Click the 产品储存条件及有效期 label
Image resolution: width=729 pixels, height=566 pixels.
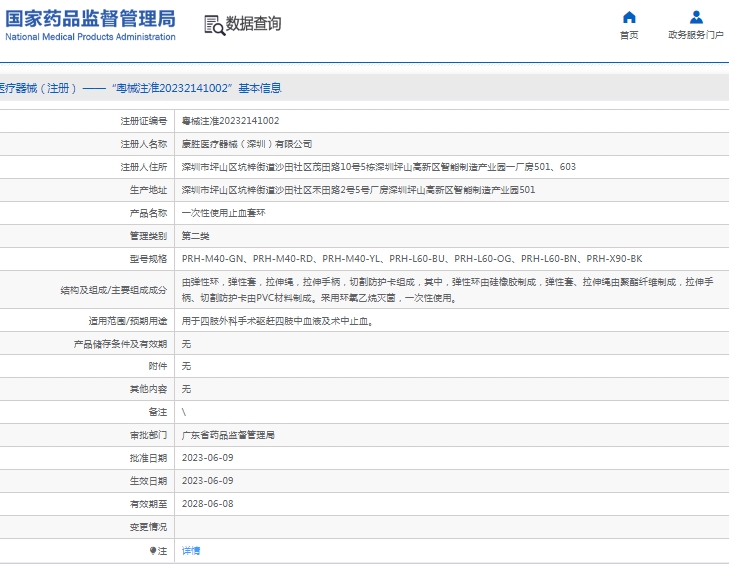[x=120, y=344]
